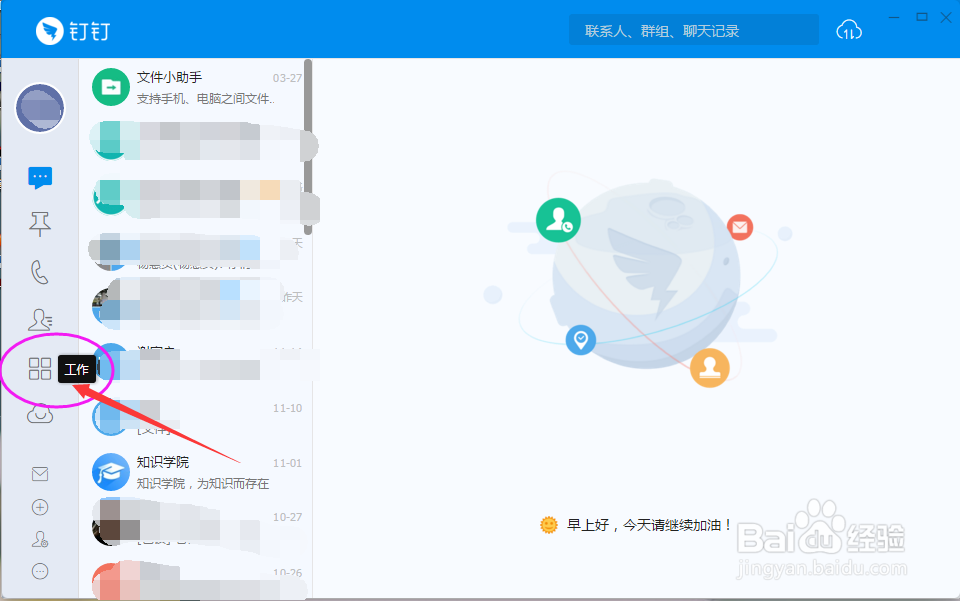Click the blue location pin on the globe
This screenshot has width=960, height=601.
click(x=581, y=340)
